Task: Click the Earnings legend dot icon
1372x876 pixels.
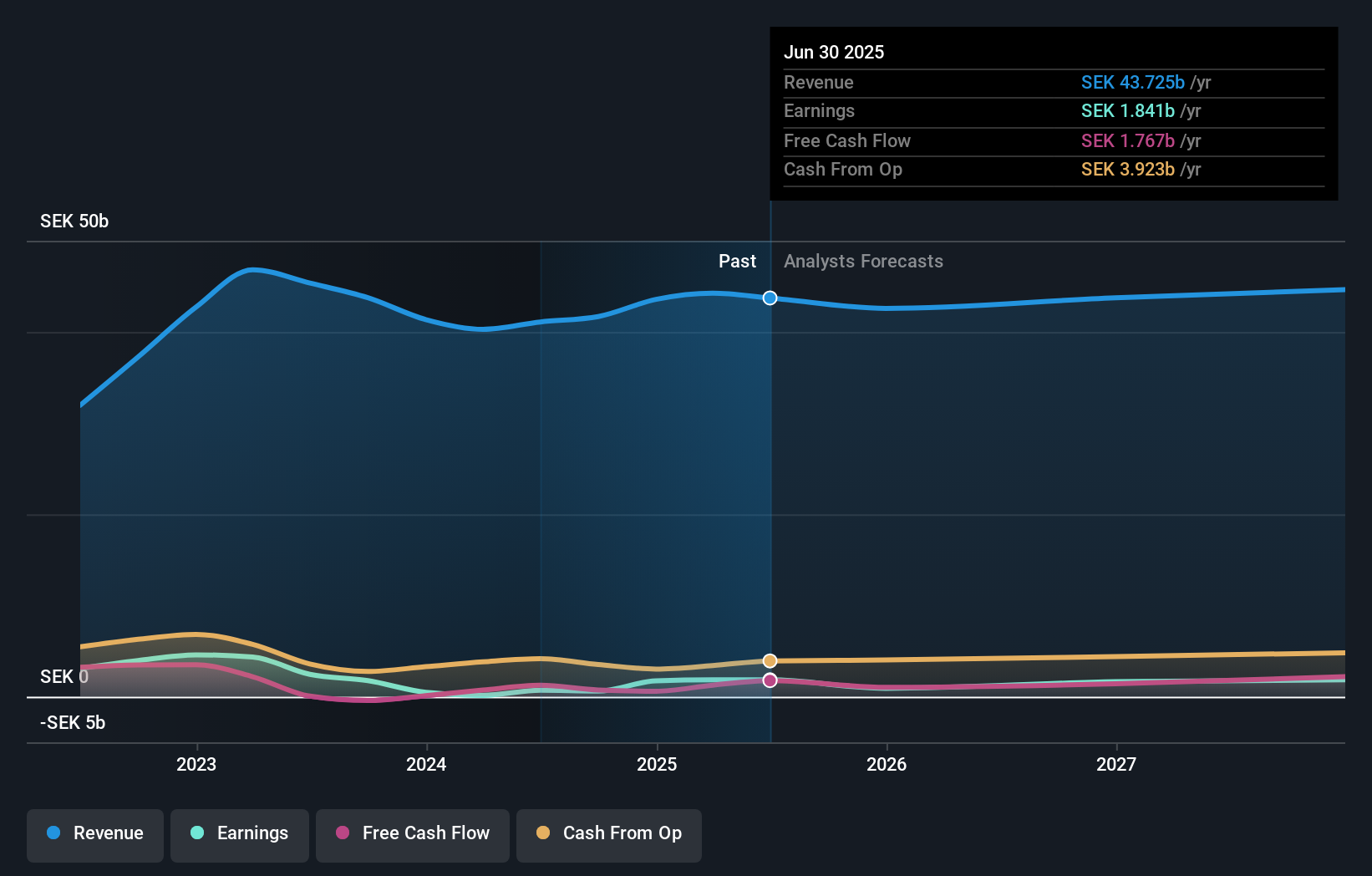Action: (196, 833)
